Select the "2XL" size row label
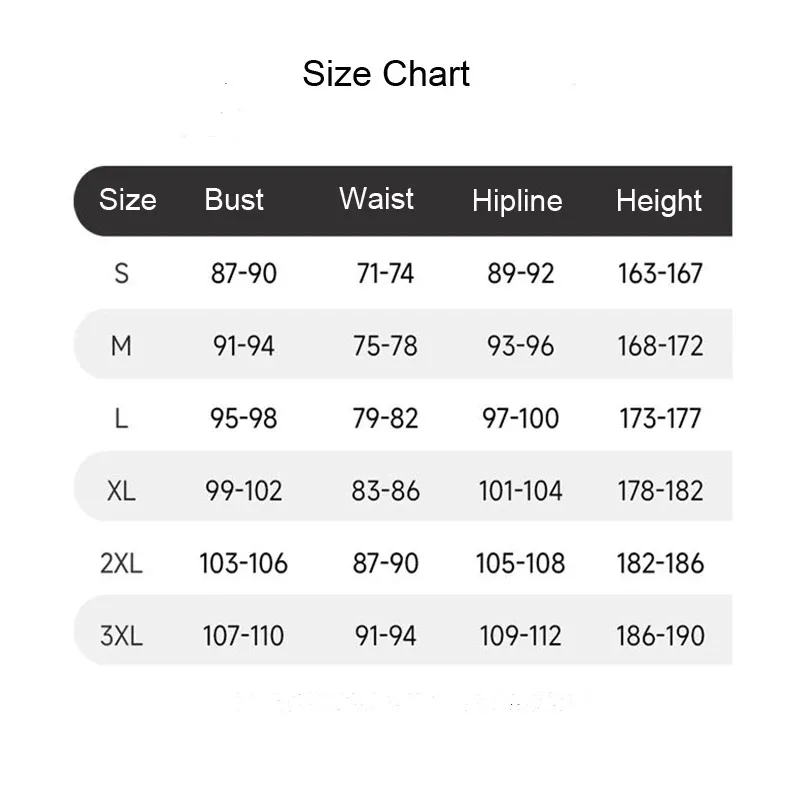This screenshot has height=800, width=800. click(122, 563)
